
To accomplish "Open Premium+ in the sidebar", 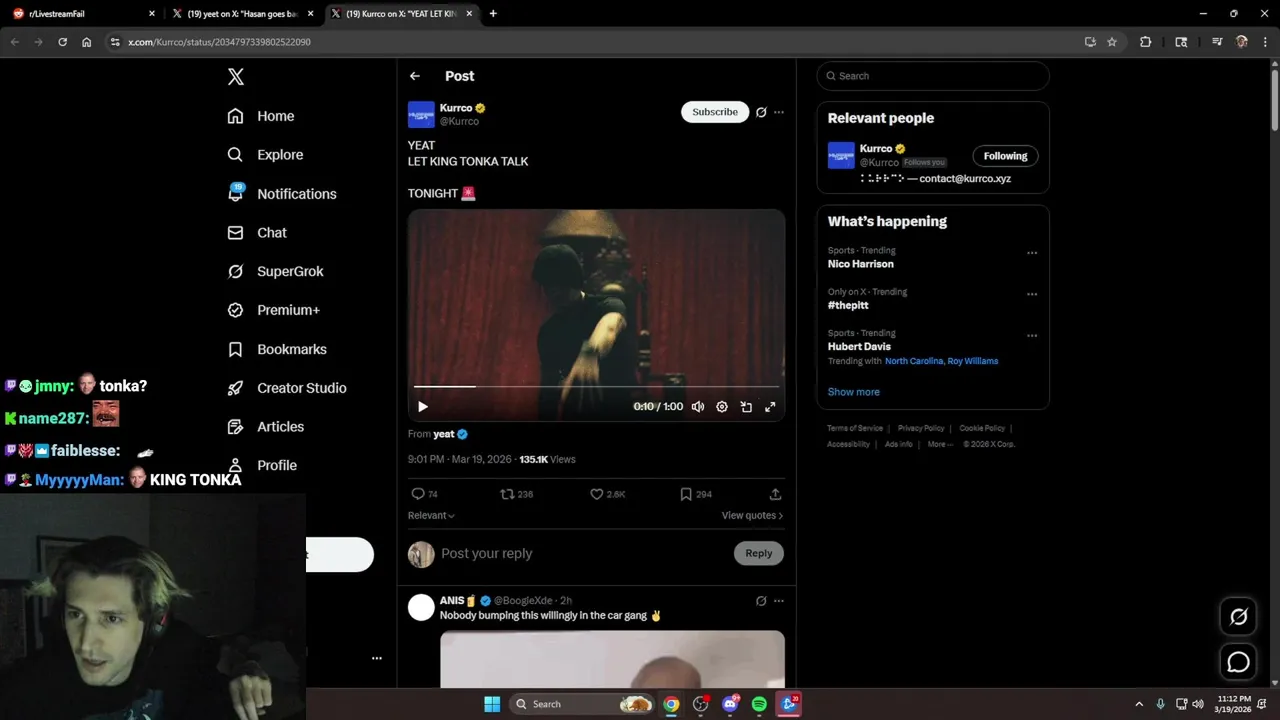I will 273,310.
